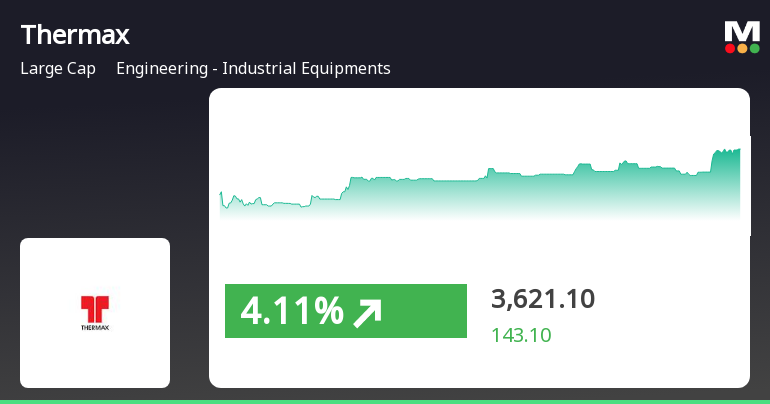
Task: Click the green dot under the M logo
Action: click(754, 48)
